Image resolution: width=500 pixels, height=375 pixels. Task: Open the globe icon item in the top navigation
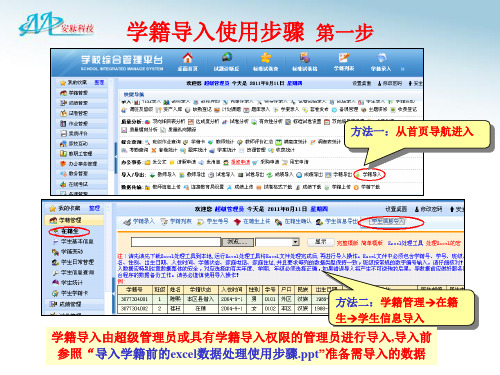227,57
